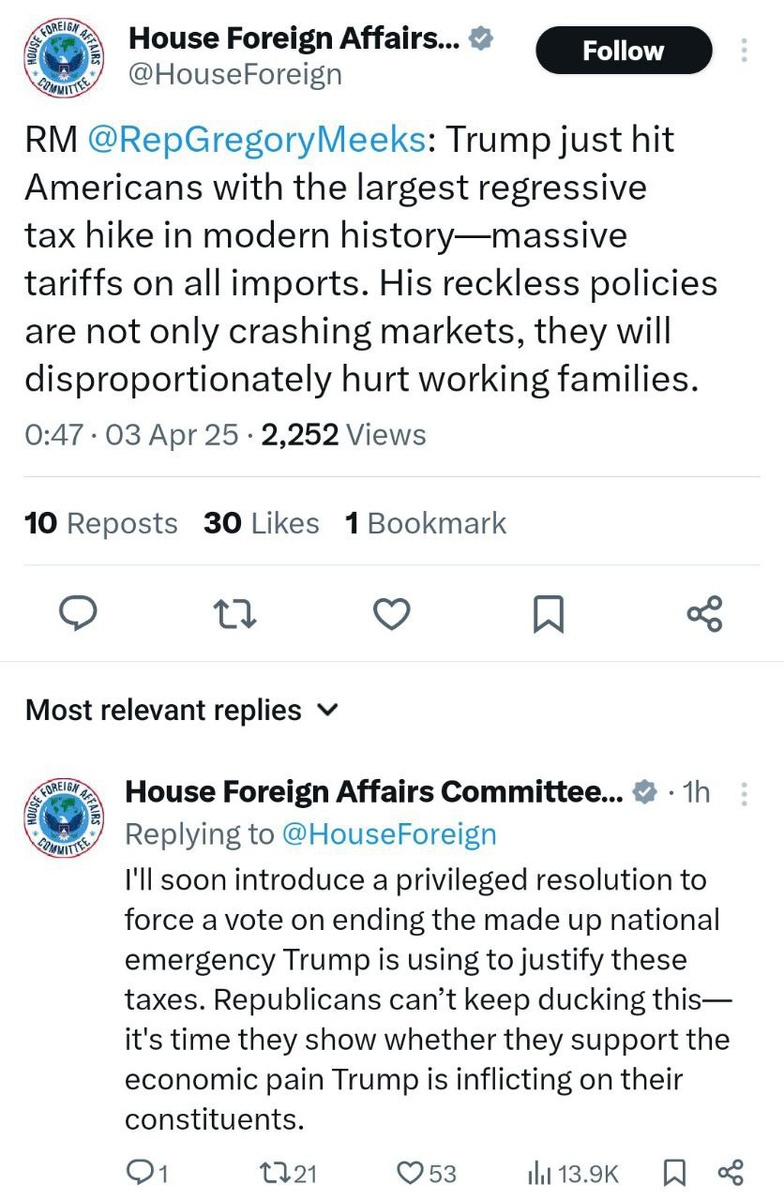Open House Foreign Affairs profile picture in header
The height and width of the screenshot is (1200, 784).
(x=65, y=58)
